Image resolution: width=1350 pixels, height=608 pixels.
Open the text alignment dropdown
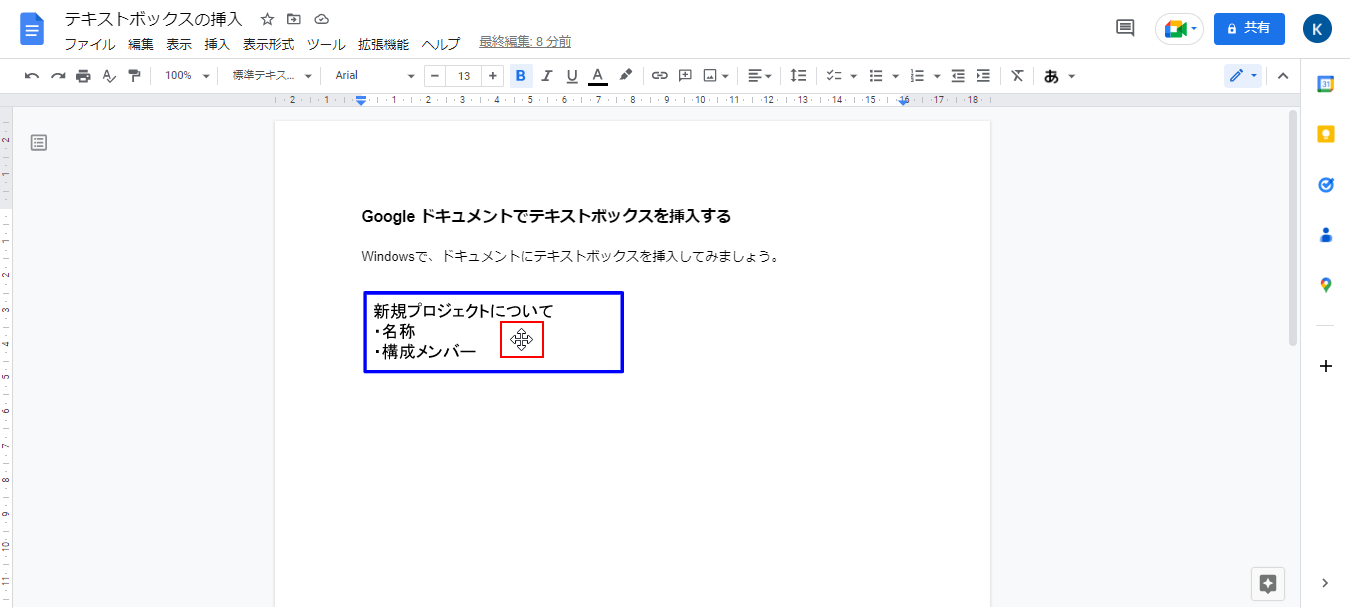(760, 76)
